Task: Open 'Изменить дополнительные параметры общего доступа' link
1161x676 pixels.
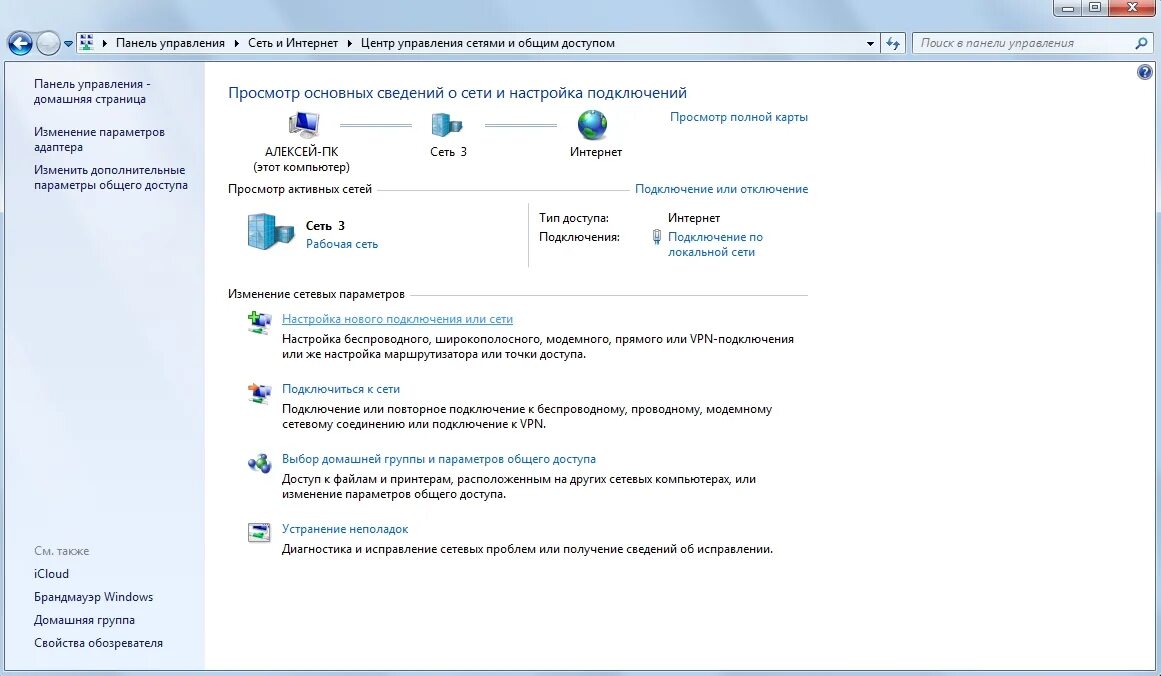Action: [x=111, y=178]
